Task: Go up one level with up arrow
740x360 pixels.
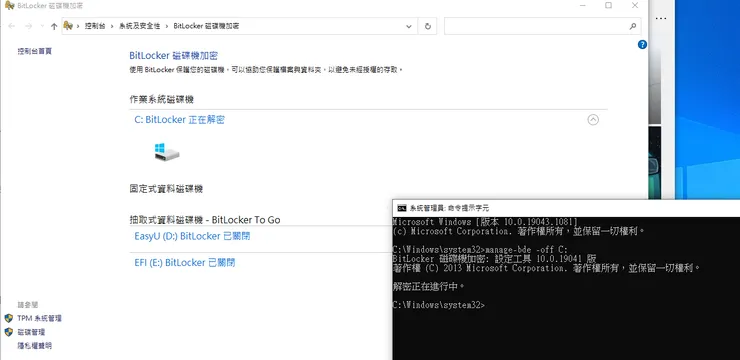Action: [54, 26]
